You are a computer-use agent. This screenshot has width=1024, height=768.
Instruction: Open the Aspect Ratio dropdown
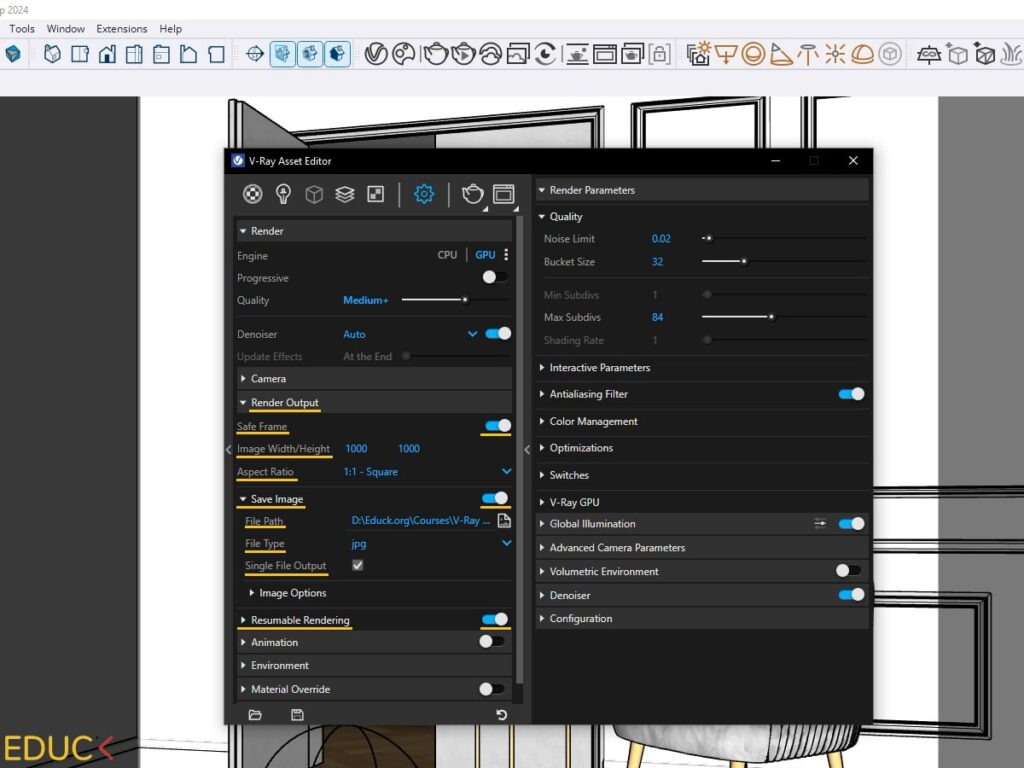506,472
